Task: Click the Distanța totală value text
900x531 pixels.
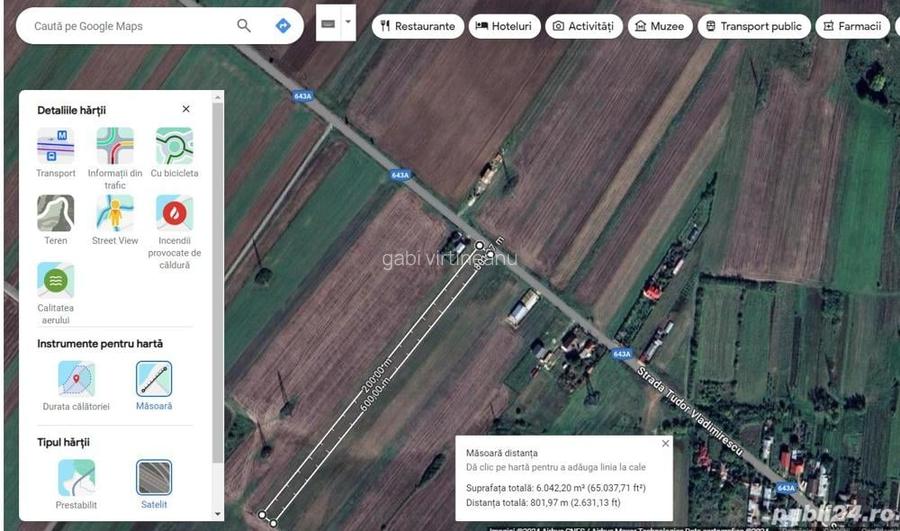Action: tap(543, 502)
